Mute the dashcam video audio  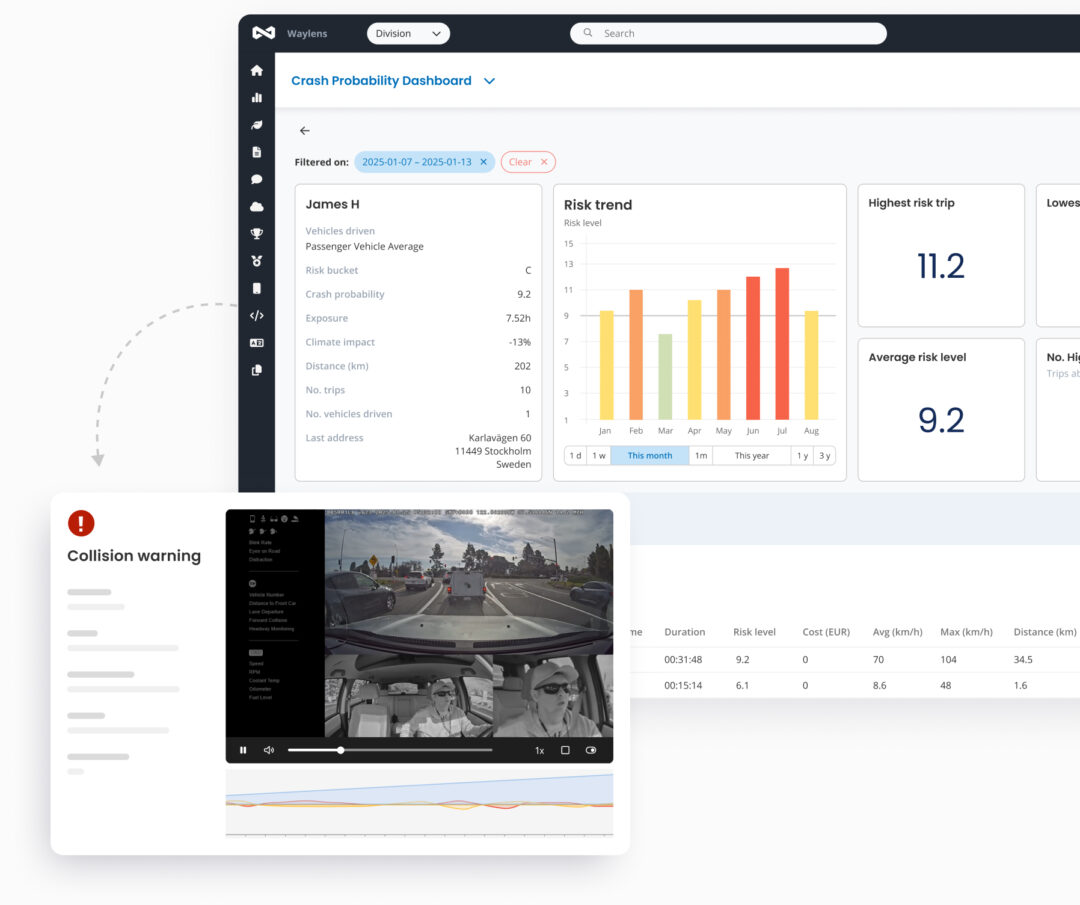tap(268, 749)
